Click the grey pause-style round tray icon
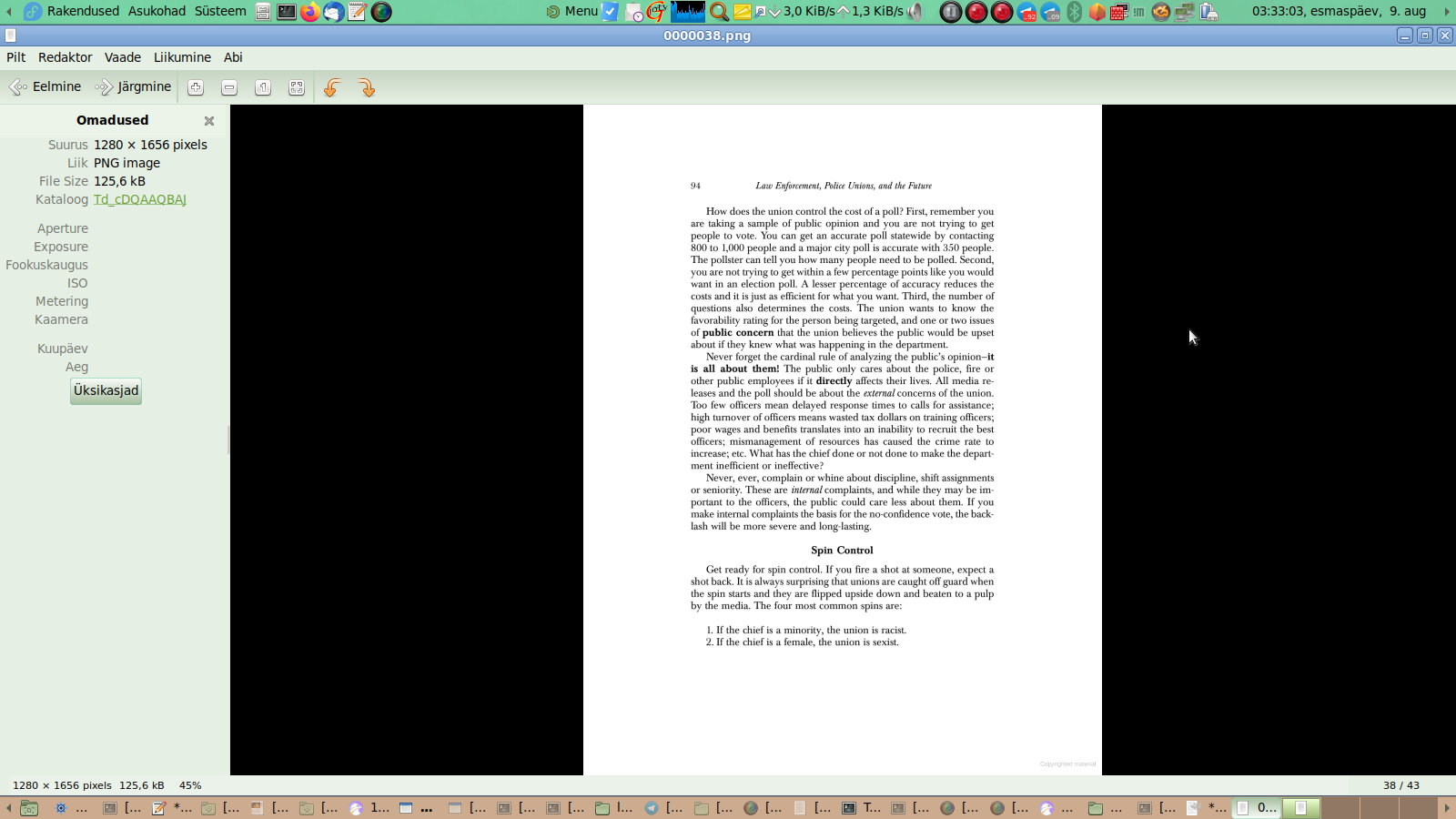This screenshot has width=1456, height=819. 951,12
